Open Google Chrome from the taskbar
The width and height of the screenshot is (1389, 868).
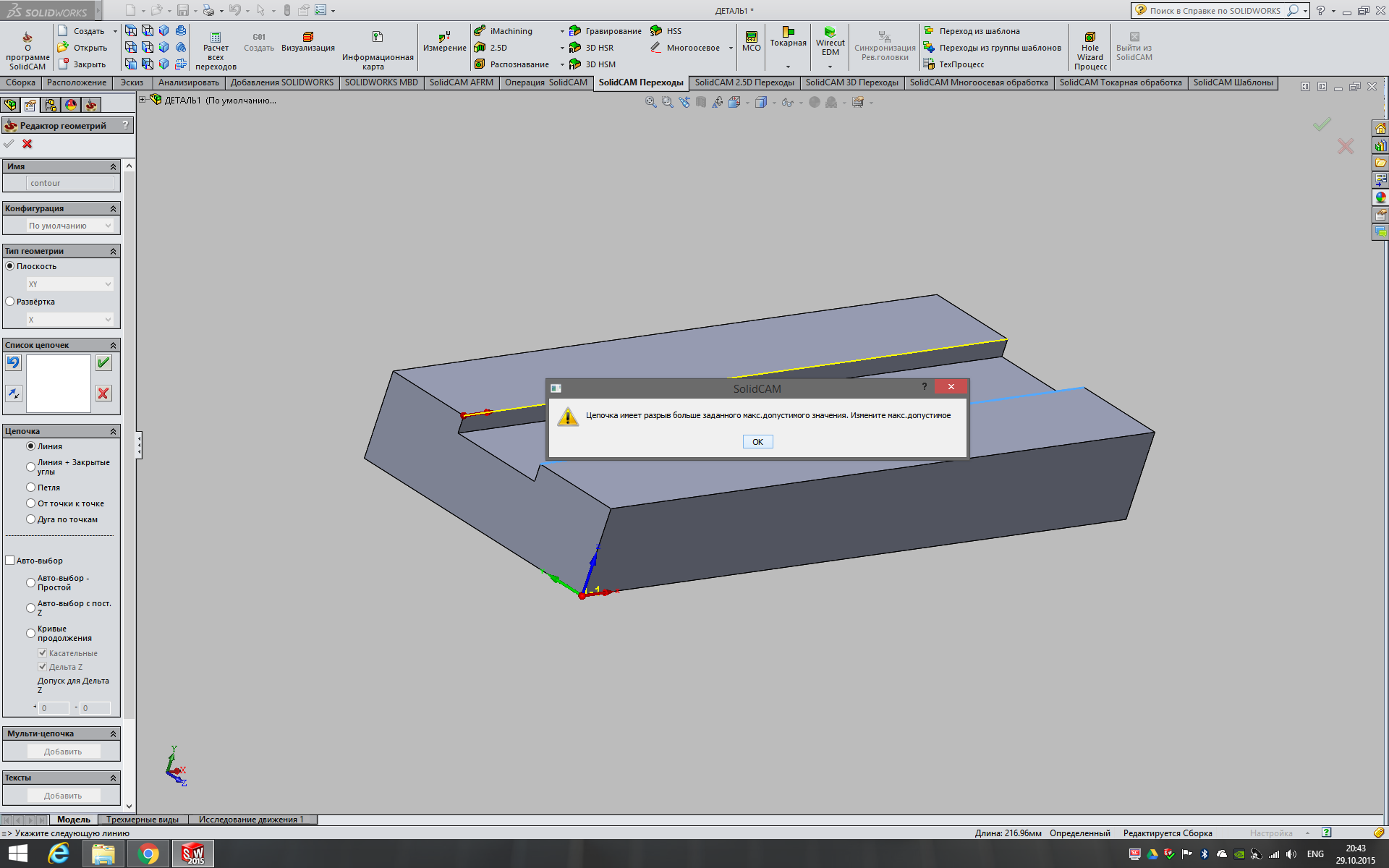pos(148,854)
